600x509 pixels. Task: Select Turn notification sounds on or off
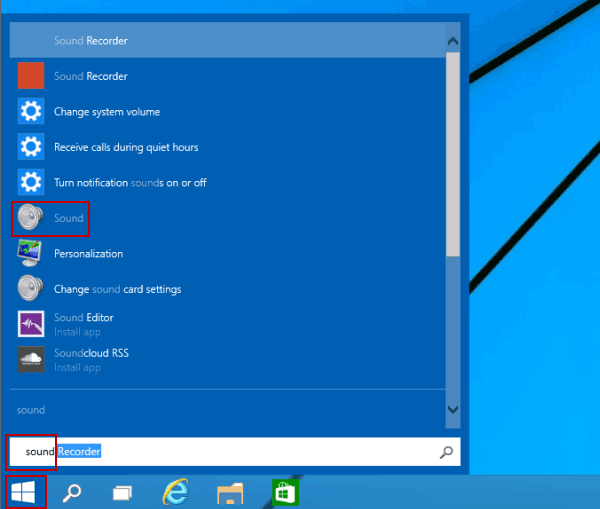tap(227, 183)
